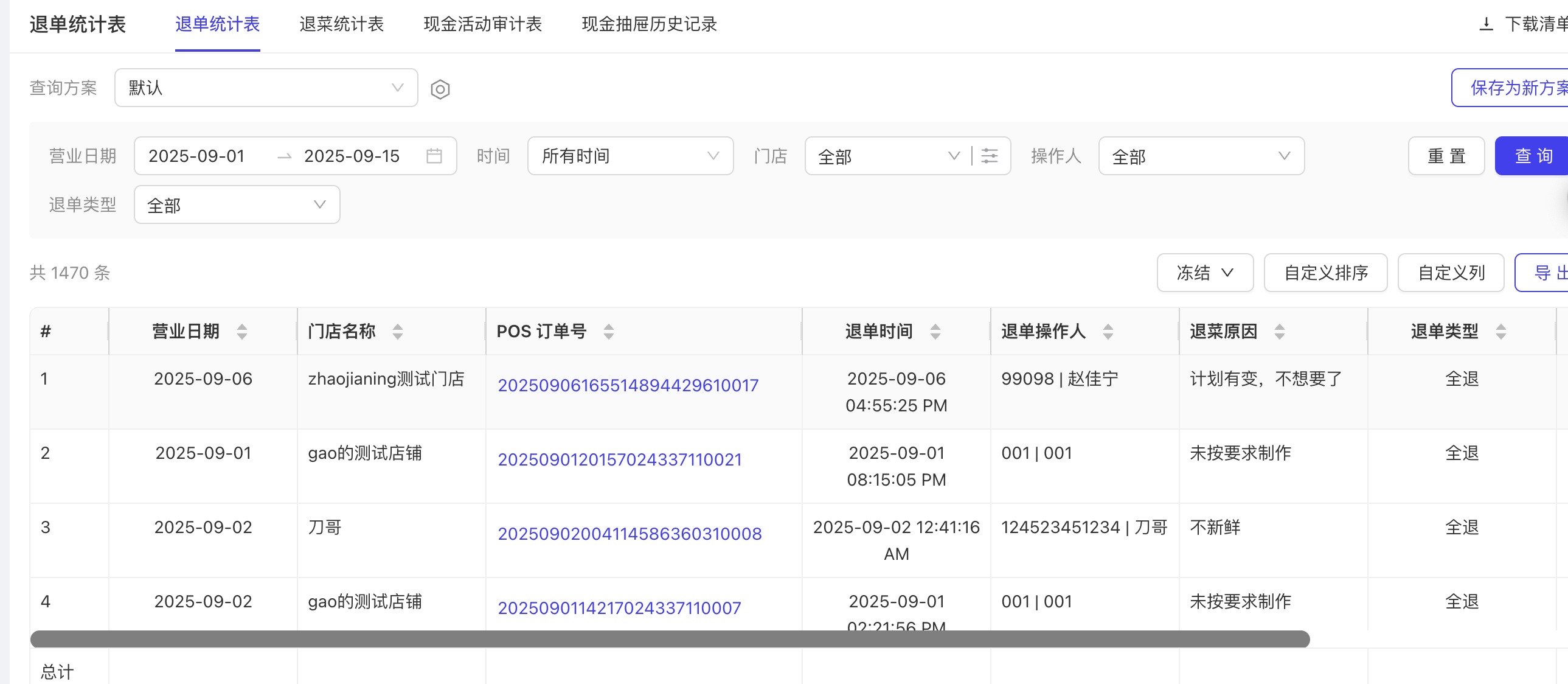Sort by POS 订单号 sort arrows

609,331
